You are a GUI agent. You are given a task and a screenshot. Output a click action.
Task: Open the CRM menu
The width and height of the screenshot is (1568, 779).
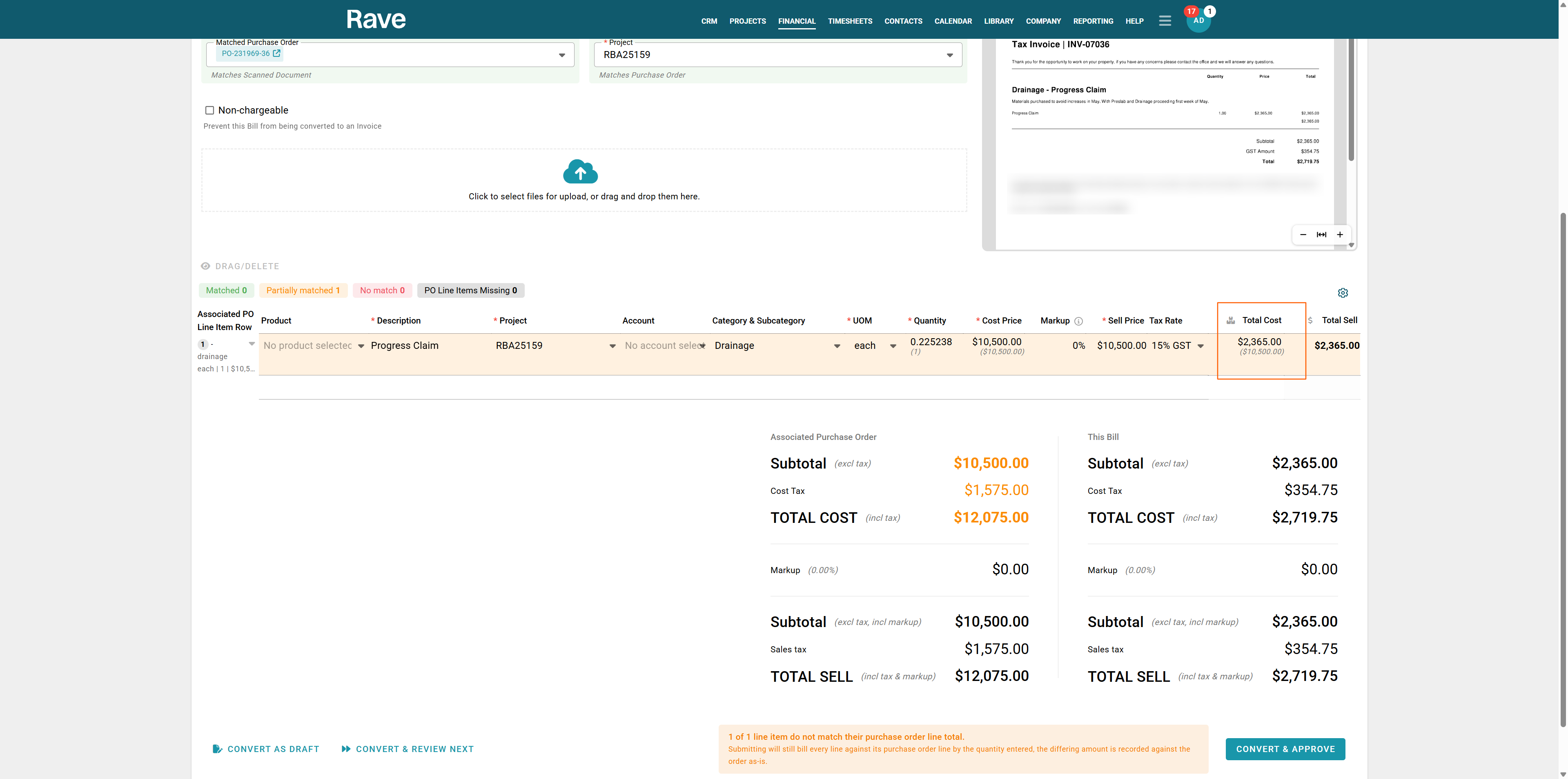click(x=709, y=21)
